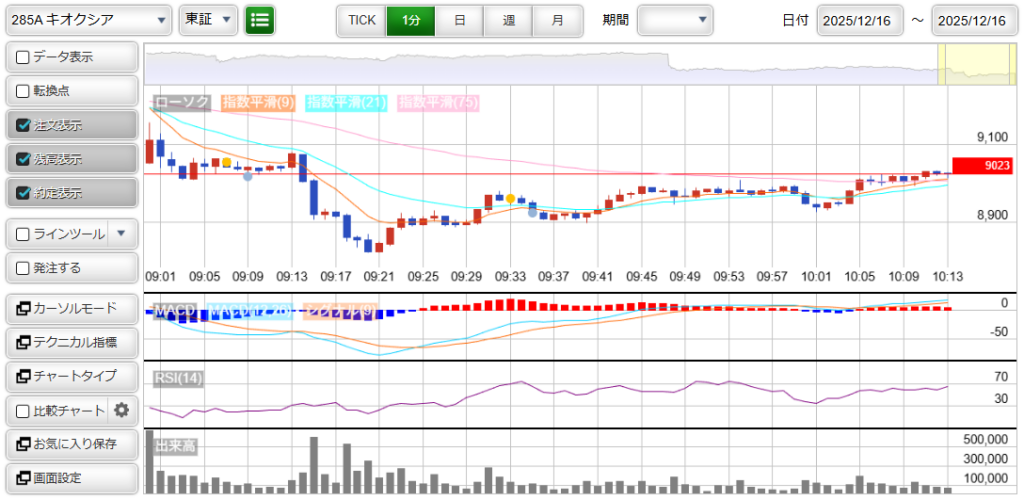Open the テクニカル指標 panel
Screen dimensions: 1024x500
pos(70,342)
